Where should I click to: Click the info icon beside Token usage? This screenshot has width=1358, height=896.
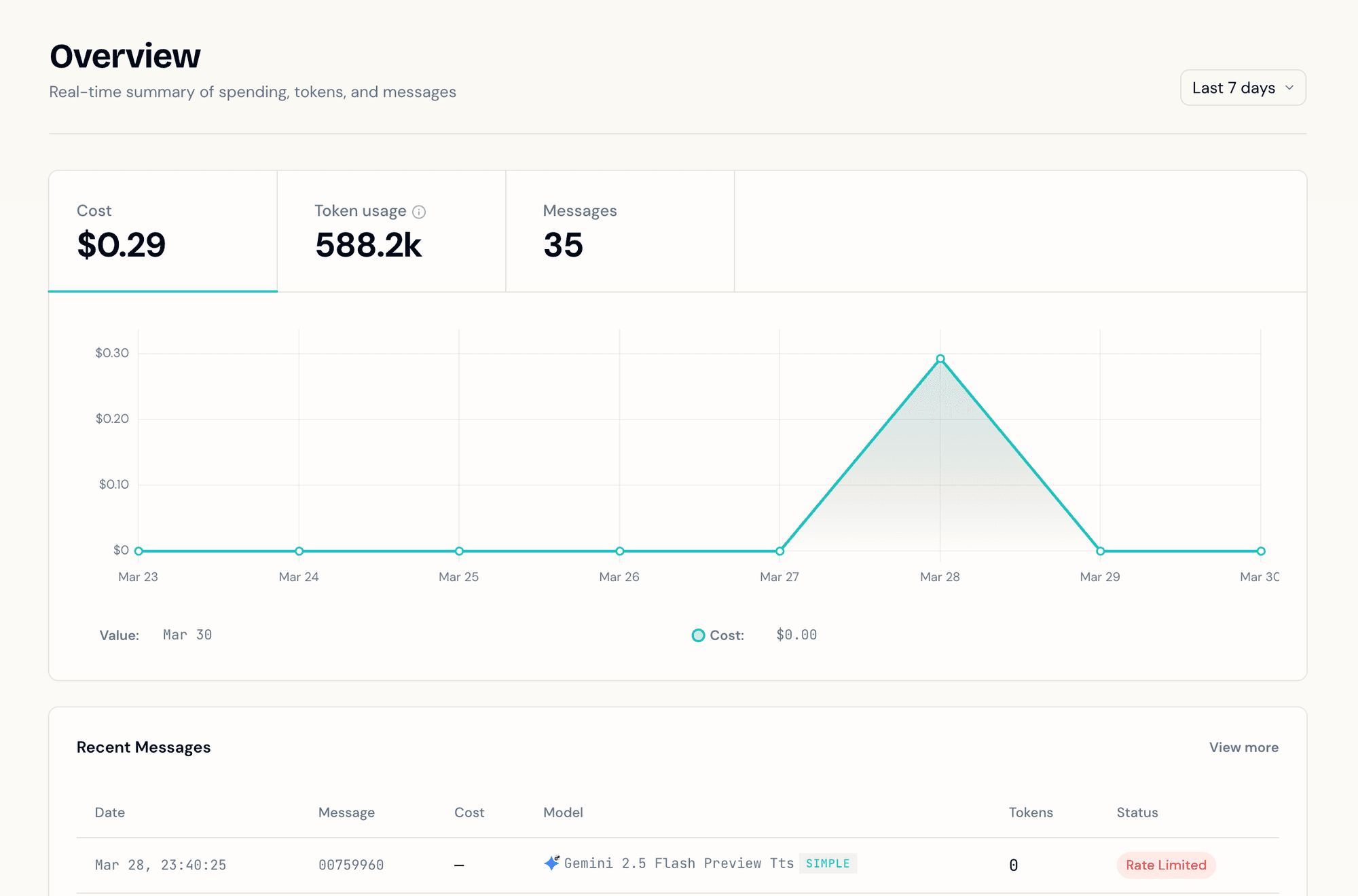(419, 211)
